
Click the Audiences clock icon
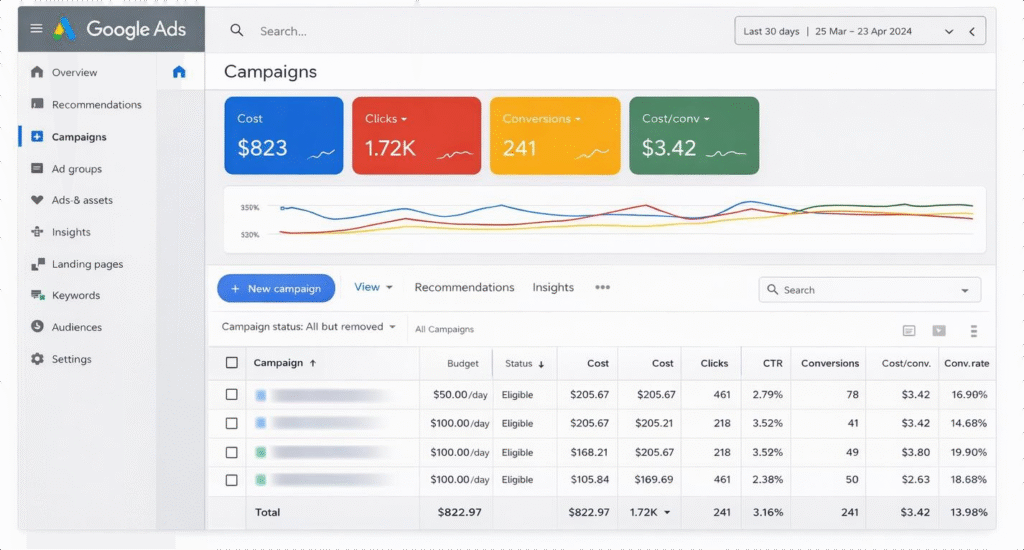pyautogui.click(x=37, y=327)
